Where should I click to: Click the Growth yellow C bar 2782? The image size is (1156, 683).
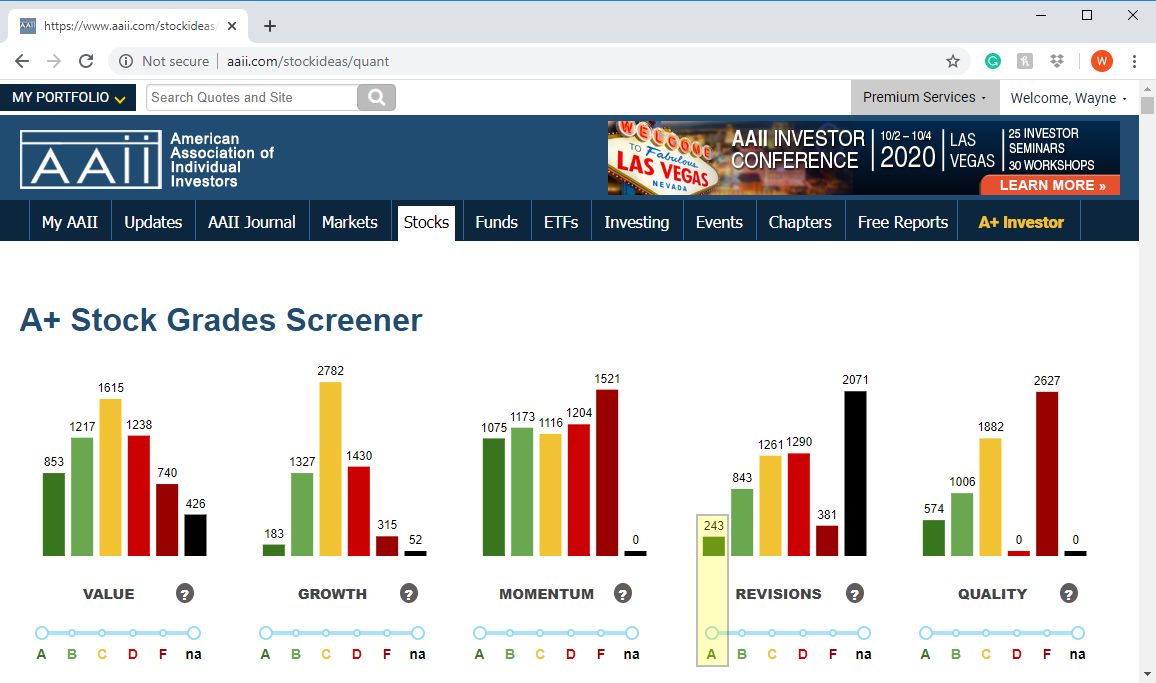click(330, 468)
